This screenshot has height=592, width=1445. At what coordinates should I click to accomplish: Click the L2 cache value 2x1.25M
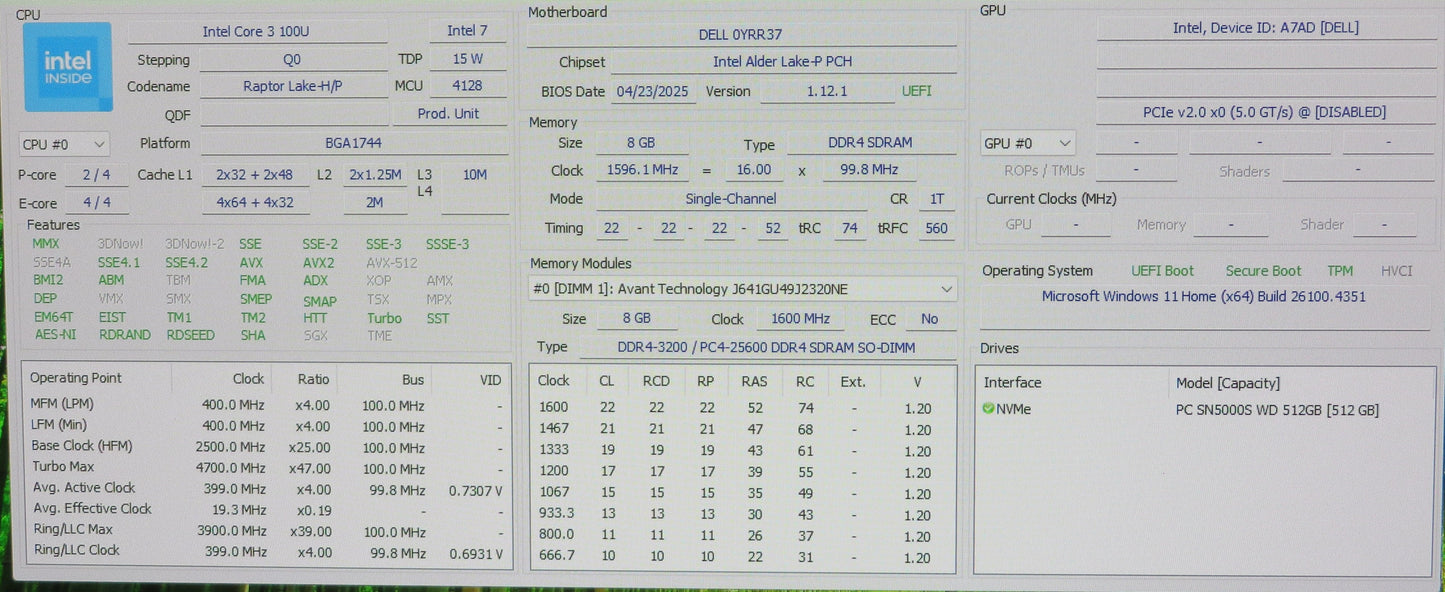[x=375, y=175]
